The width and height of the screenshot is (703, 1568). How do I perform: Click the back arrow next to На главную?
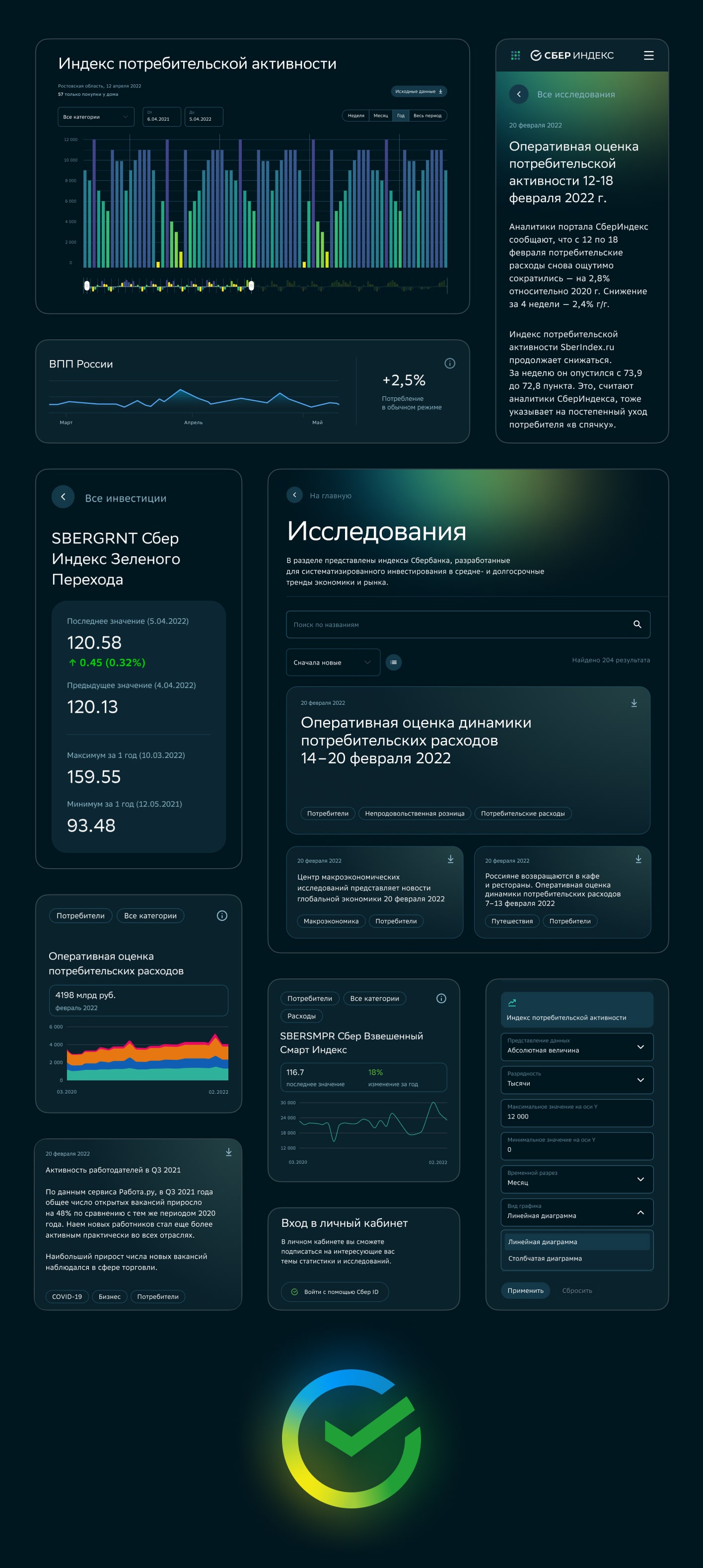coord(294,495)
